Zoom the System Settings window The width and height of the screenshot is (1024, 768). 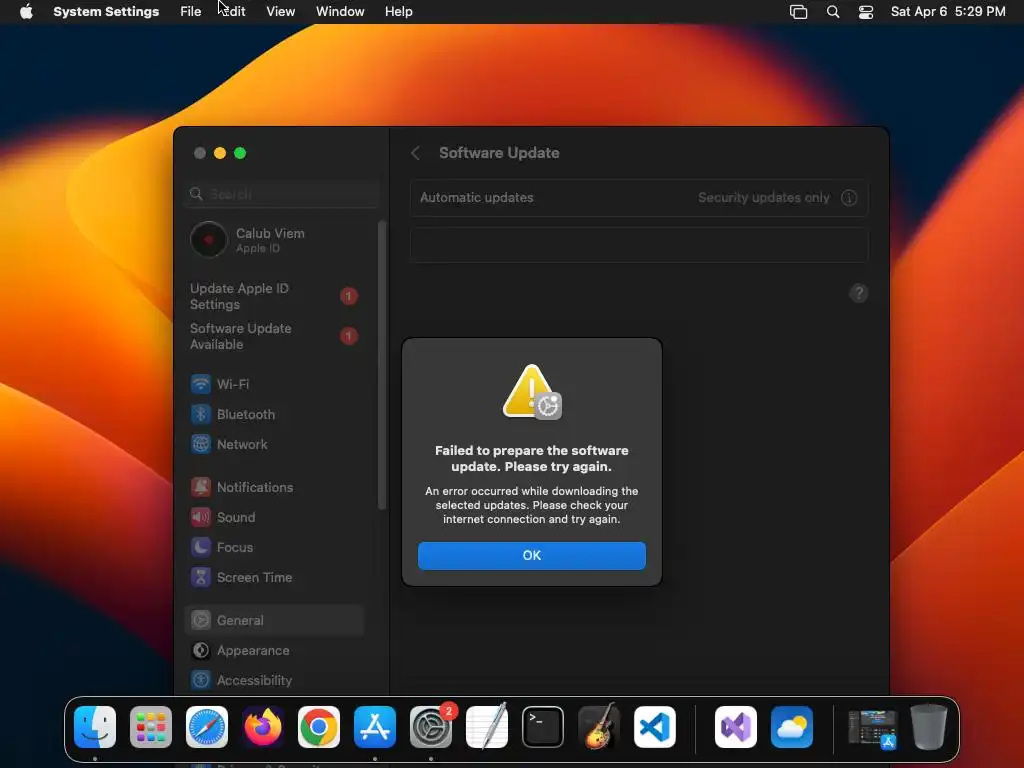(240, 153)
